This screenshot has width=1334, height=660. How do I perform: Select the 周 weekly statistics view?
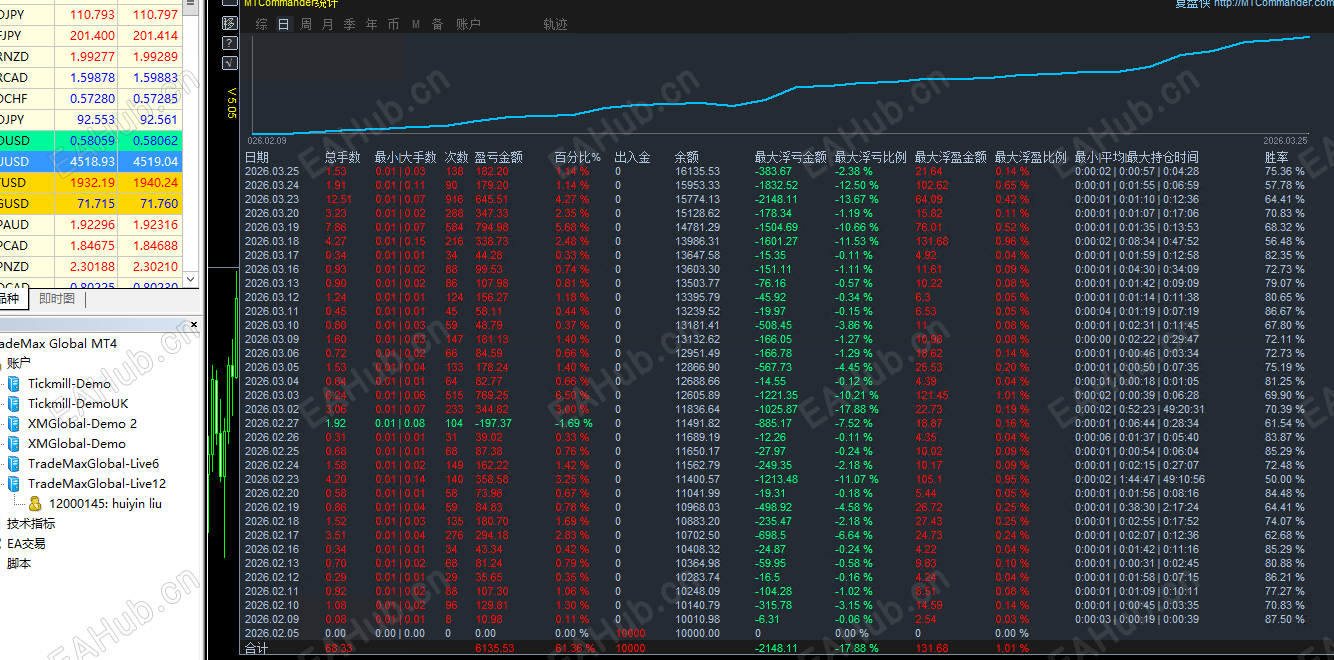305,23
